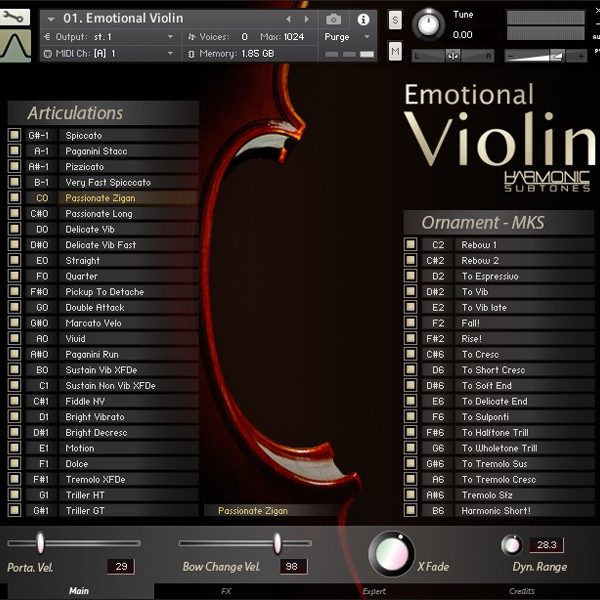Go to next instrument arrow
Screen dimensions: 600x600
click(307, 19)
